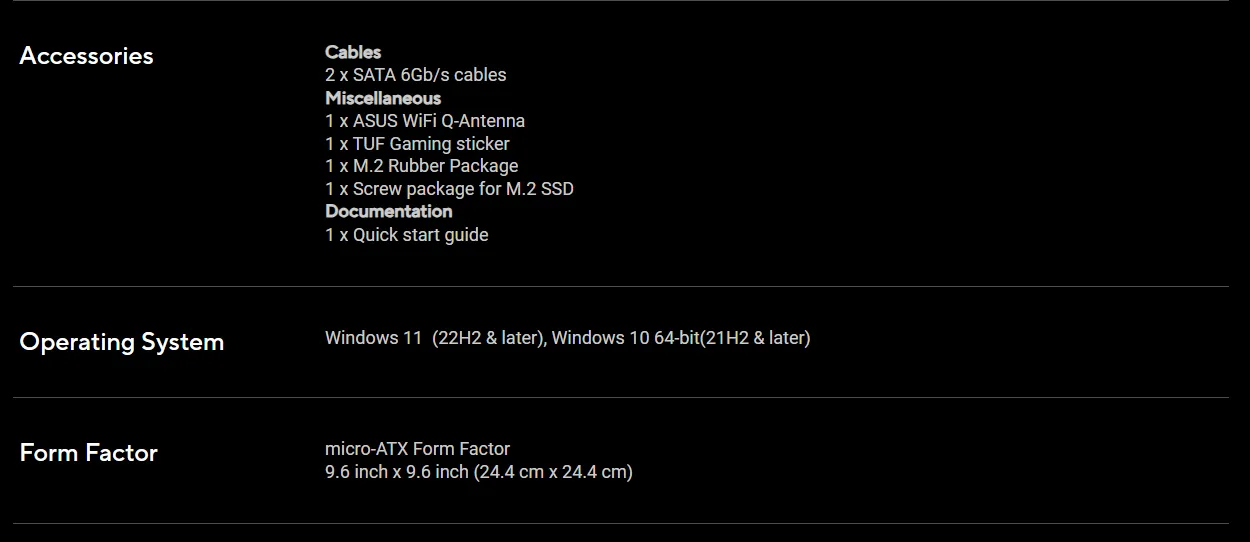
Task: Click the Screw package for M.2 SSD line
Action: point(449,189)
